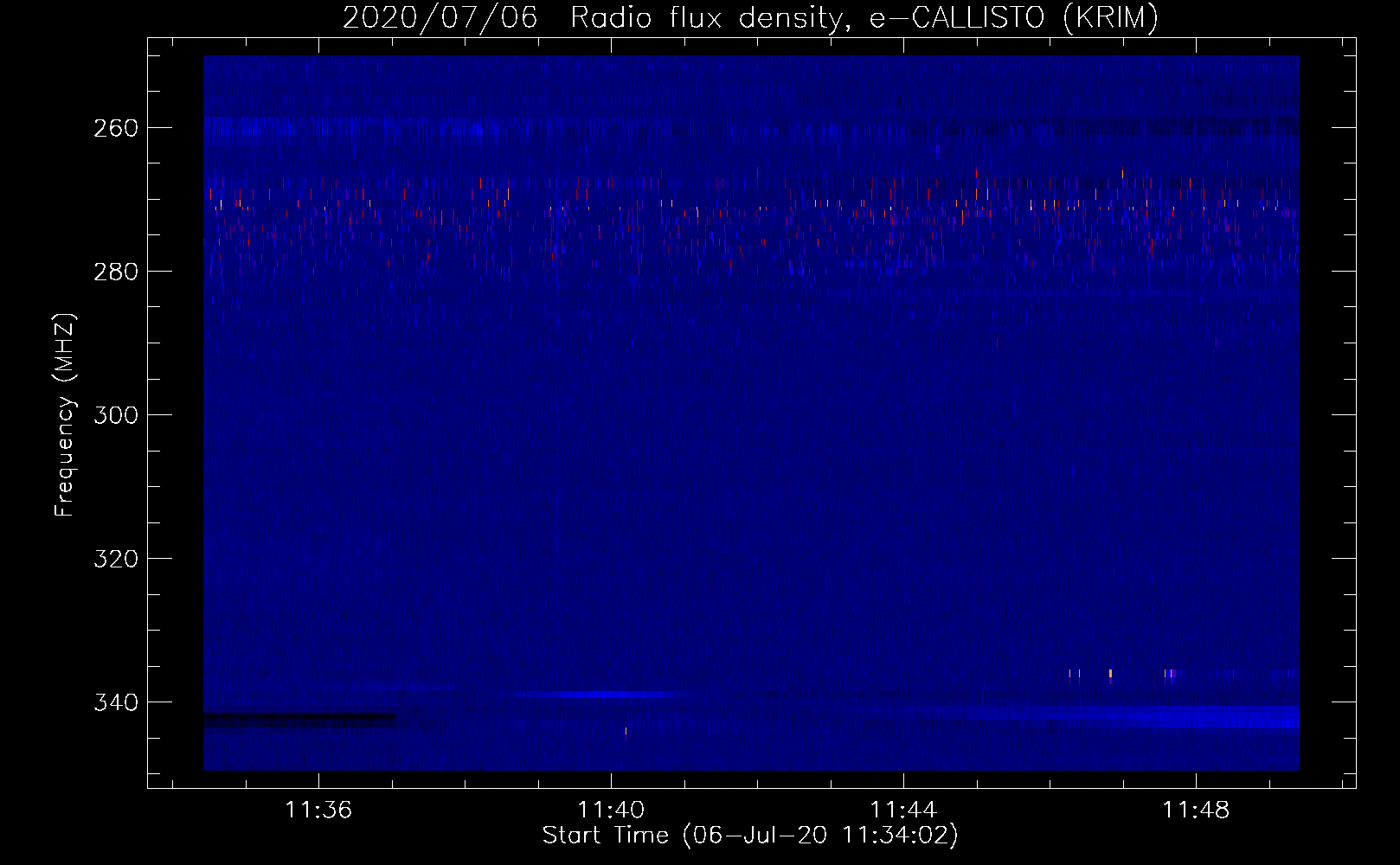
Task: Click the date "2020/07/06" in the title
Action: click(440, 18)
